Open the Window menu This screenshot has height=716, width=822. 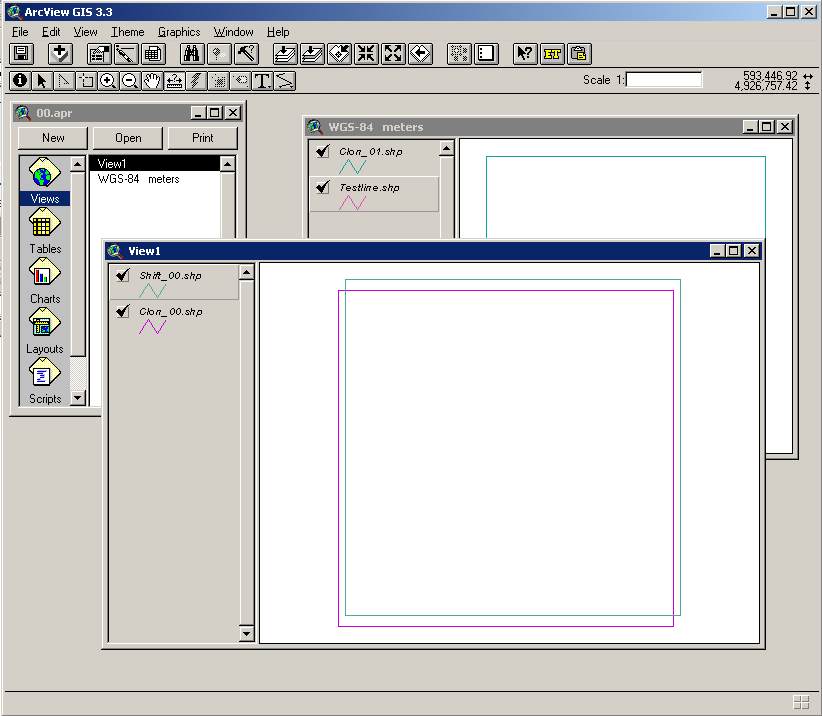pyautogui.click(x=233, y=32)
